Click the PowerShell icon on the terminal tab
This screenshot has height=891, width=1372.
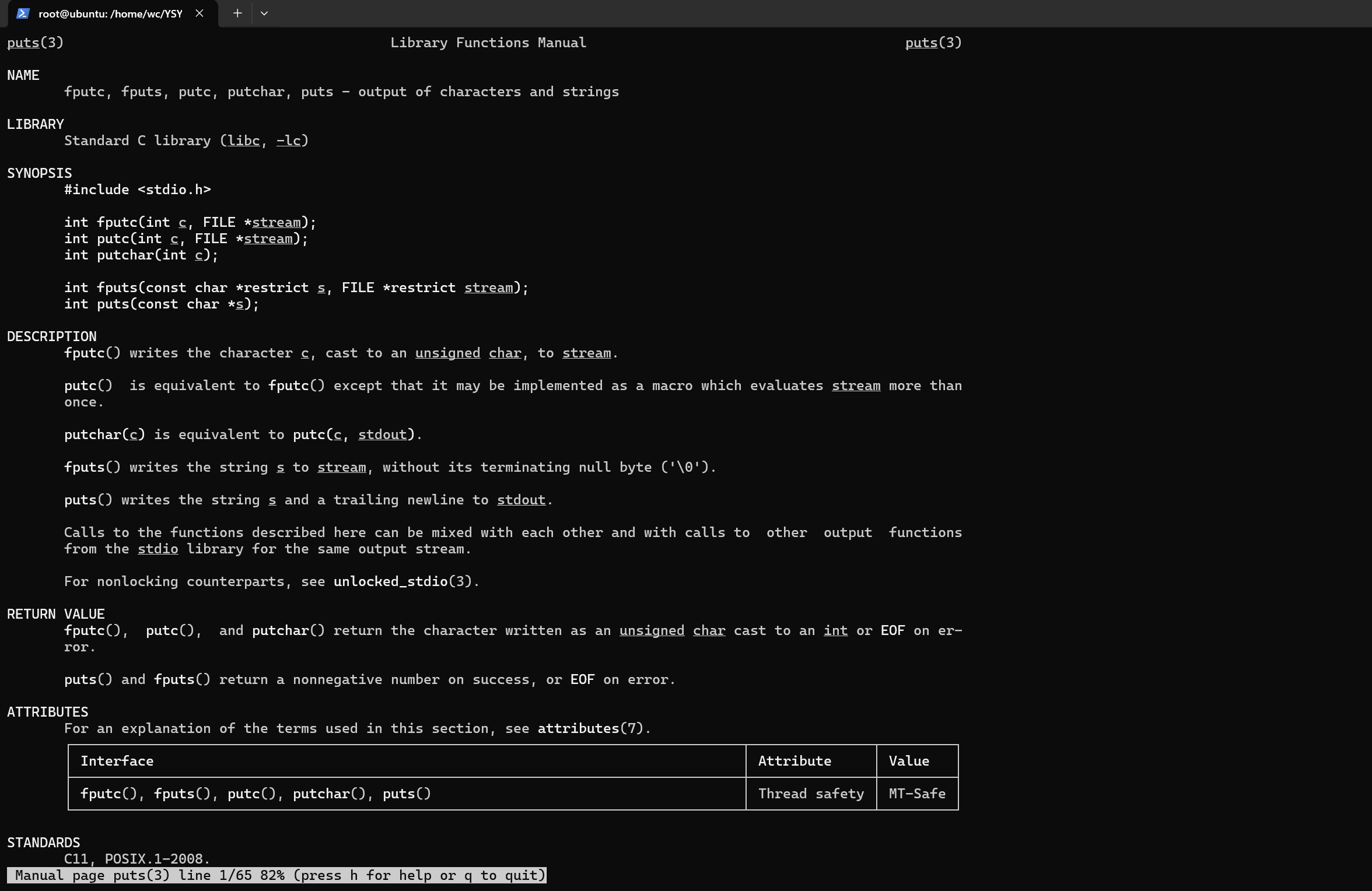pos(23,13)
